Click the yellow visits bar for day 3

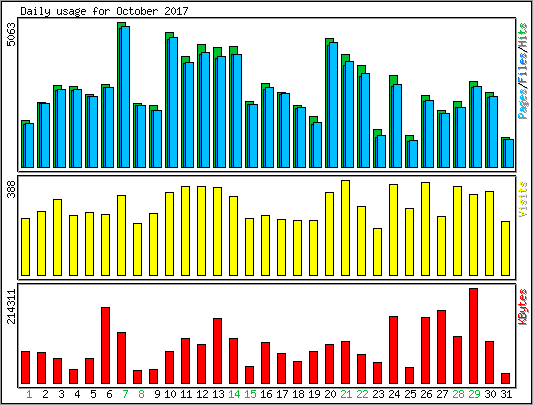[57, 237]
